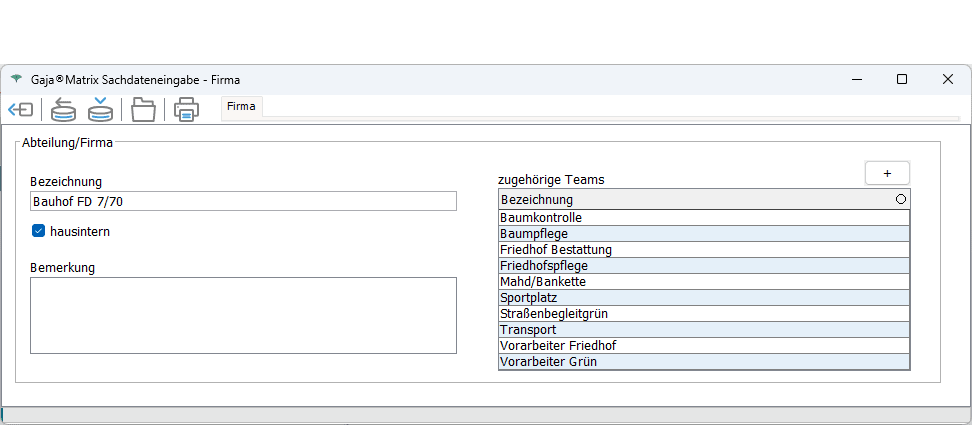Open the folder icon in toolbar
972x425 pixels.
[144, 109]
